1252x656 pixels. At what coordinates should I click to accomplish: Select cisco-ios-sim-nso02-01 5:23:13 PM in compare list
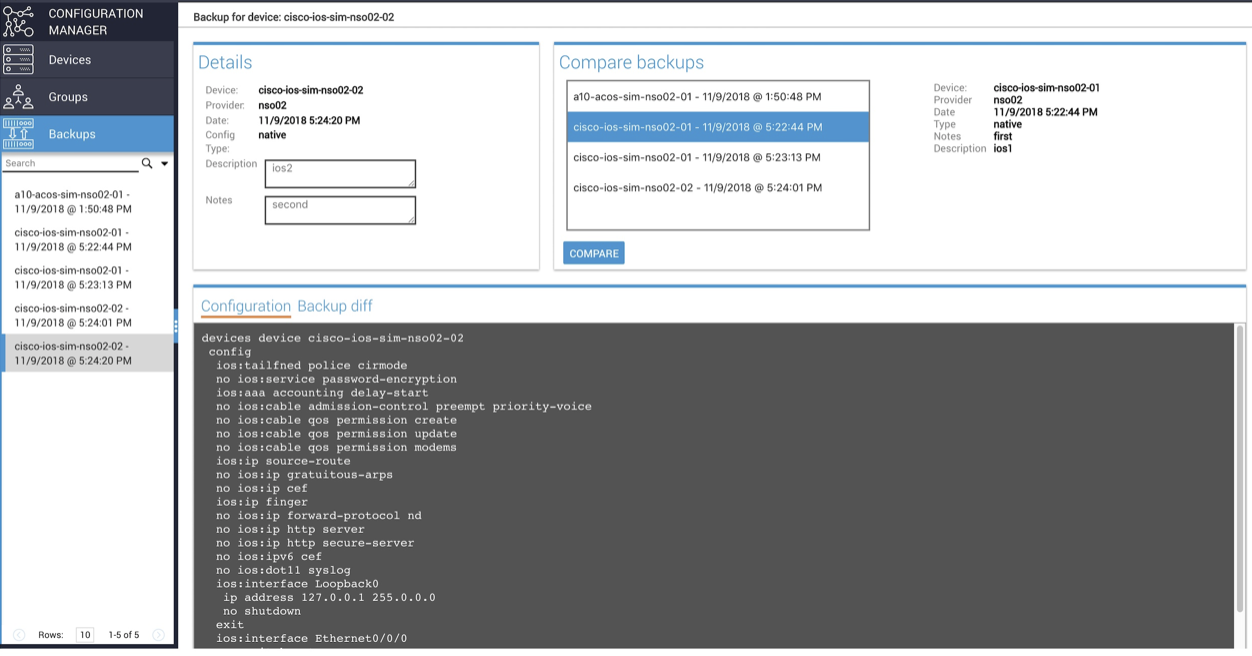click(717, 157)
